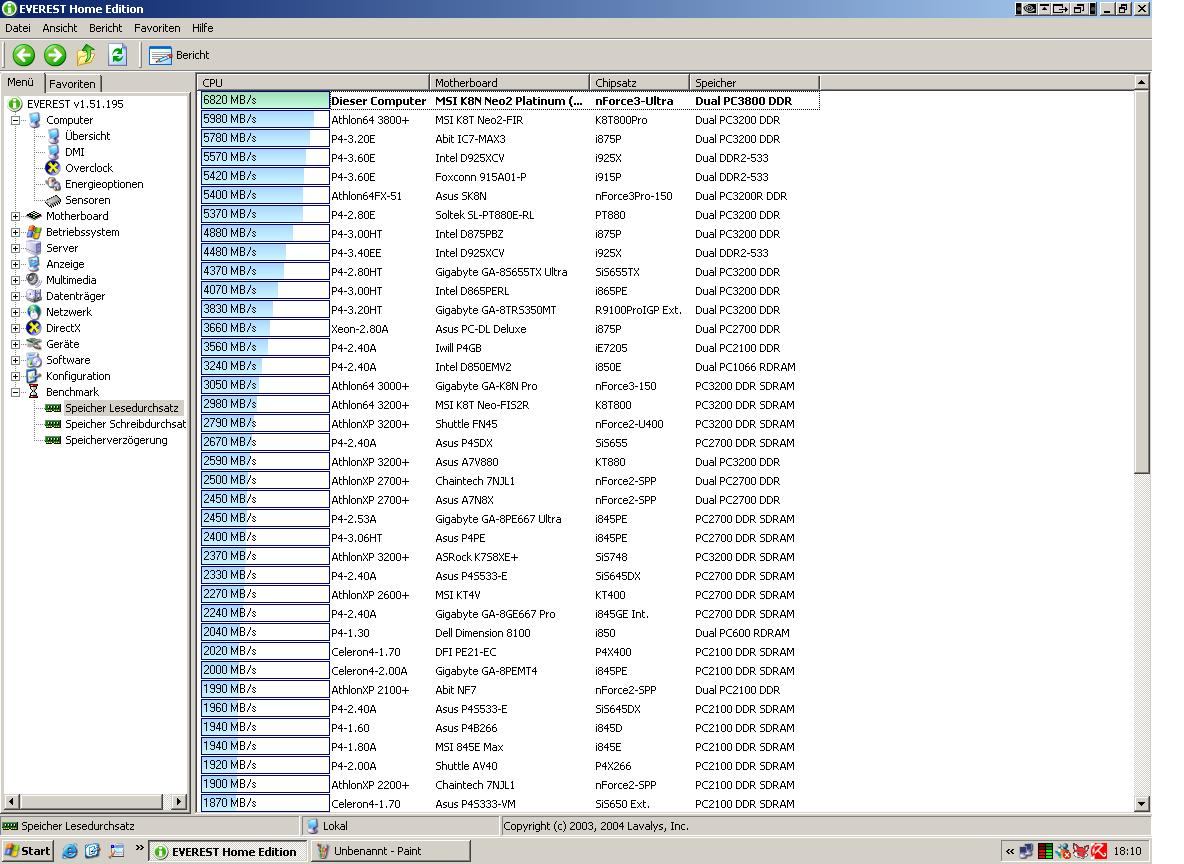Expand the Betriebssystem tree node
Screen dimensions: 1184x864
point(15,232)
